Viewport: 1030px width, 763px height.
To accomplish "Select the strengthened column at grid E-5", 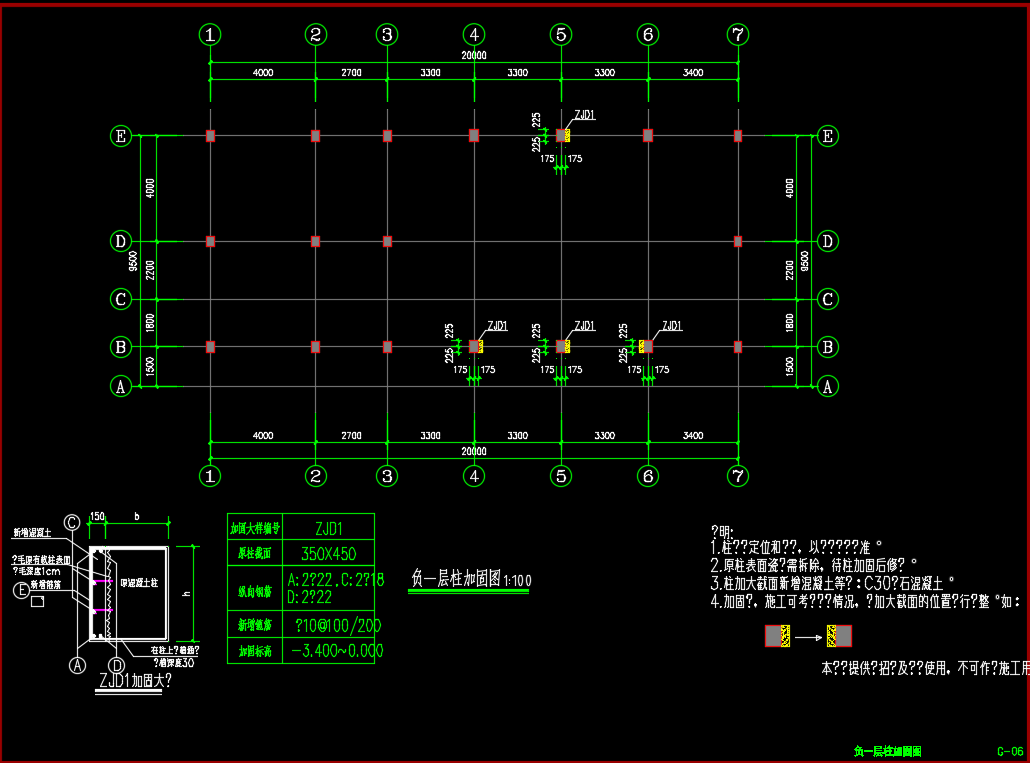I will point(562,135).
